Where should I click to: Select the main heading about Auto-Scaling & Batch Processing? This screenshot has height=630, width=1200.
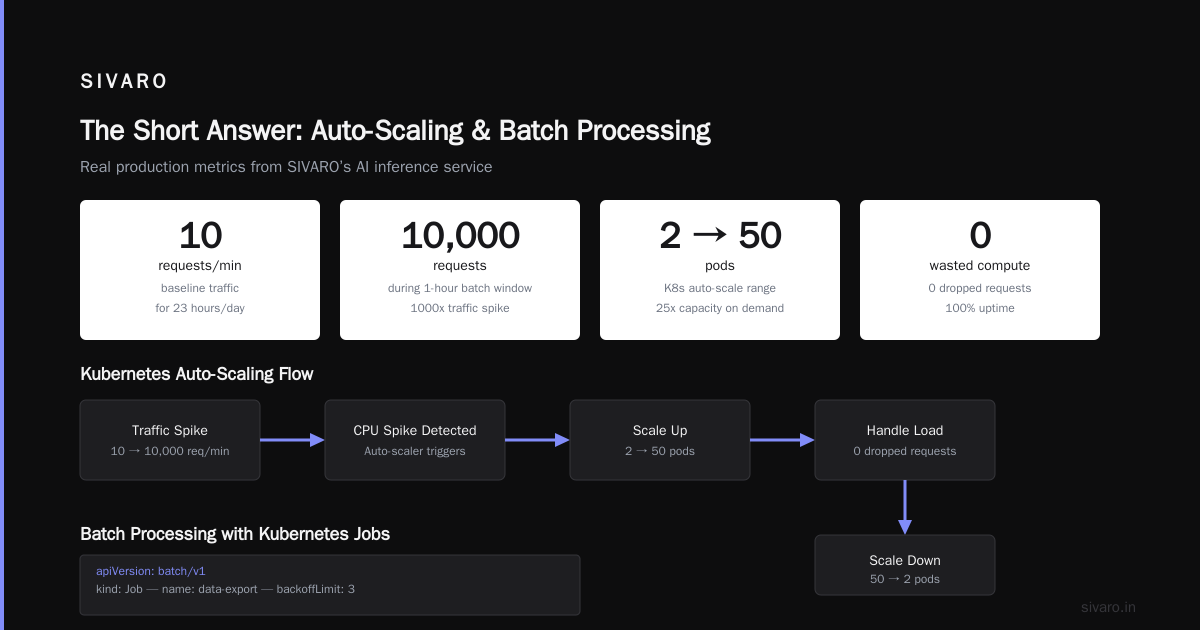point(395,131)
